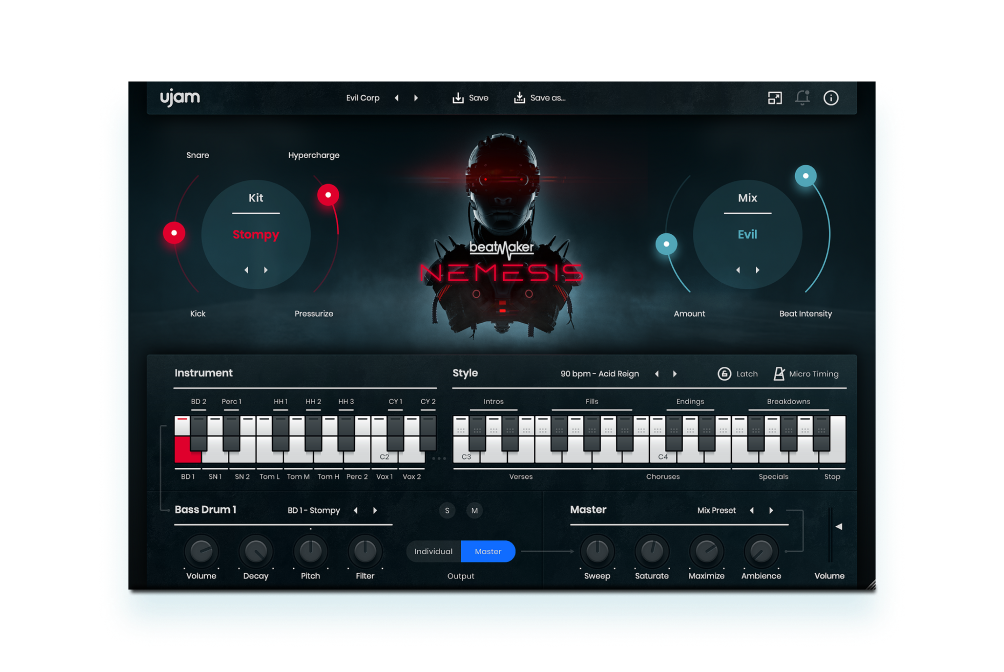Open the Evil mix selector
This screenshot has height=672, width=1004.
click(747, 234)
